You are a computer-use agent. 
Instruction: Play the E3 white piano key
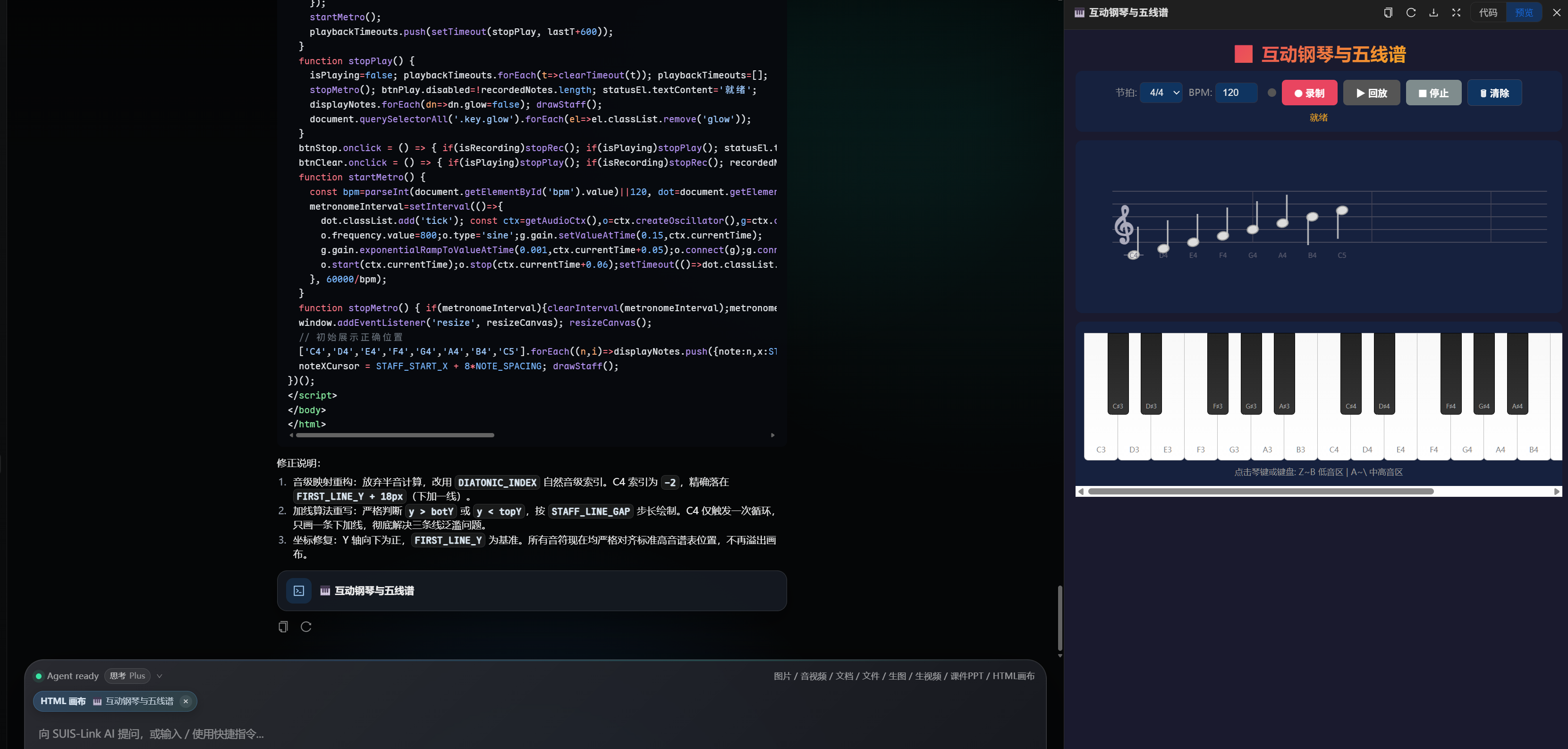click(1168, 438)
